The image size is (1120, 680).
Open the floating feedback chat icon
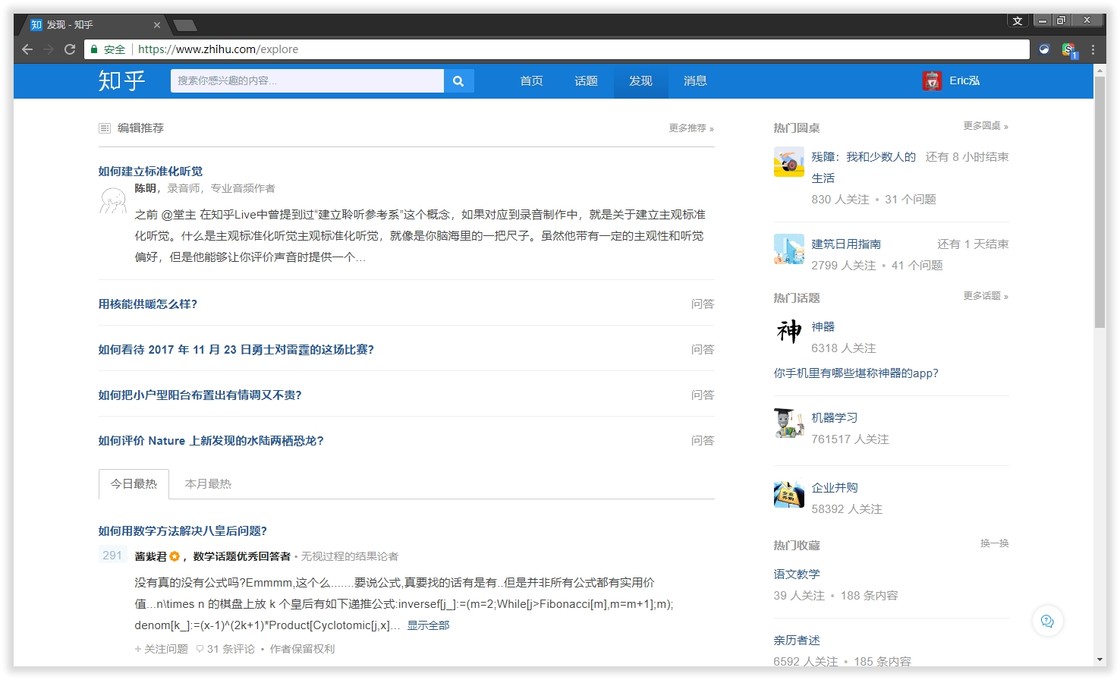click(1047, 621)
